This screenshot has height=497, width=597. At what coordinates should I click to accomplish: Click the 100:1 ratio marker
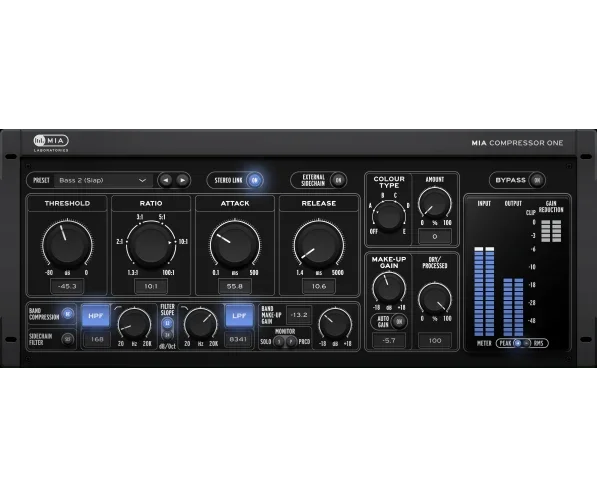click(168, 273)
